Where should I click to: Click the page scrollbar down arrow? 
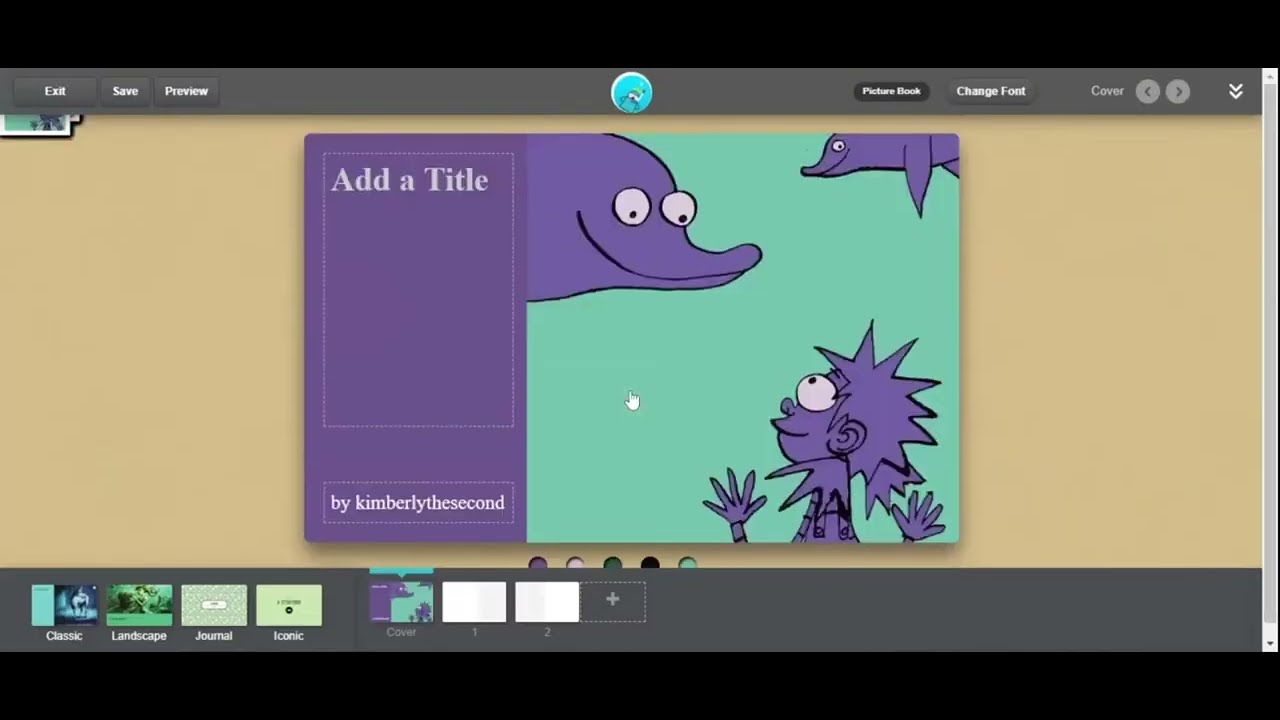pyautogui.click(x=1270, y=643)
